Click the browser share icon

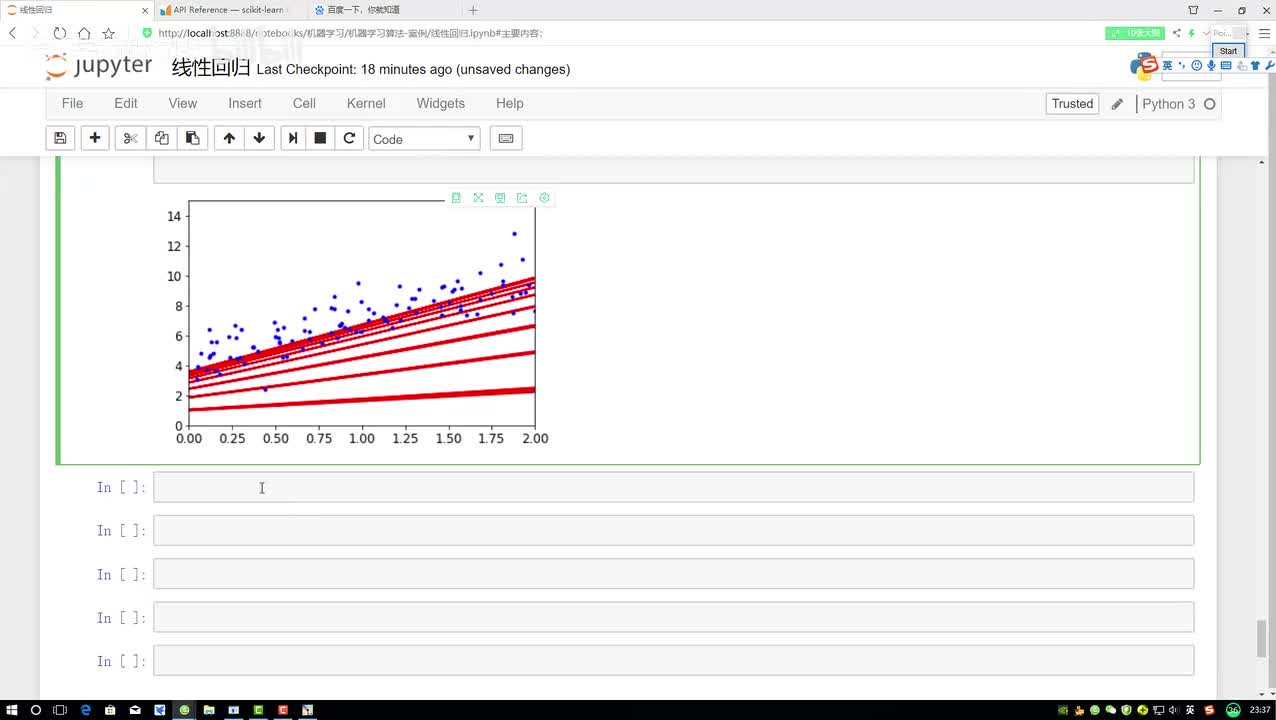pyautogui.click(x=1178, y=33)
